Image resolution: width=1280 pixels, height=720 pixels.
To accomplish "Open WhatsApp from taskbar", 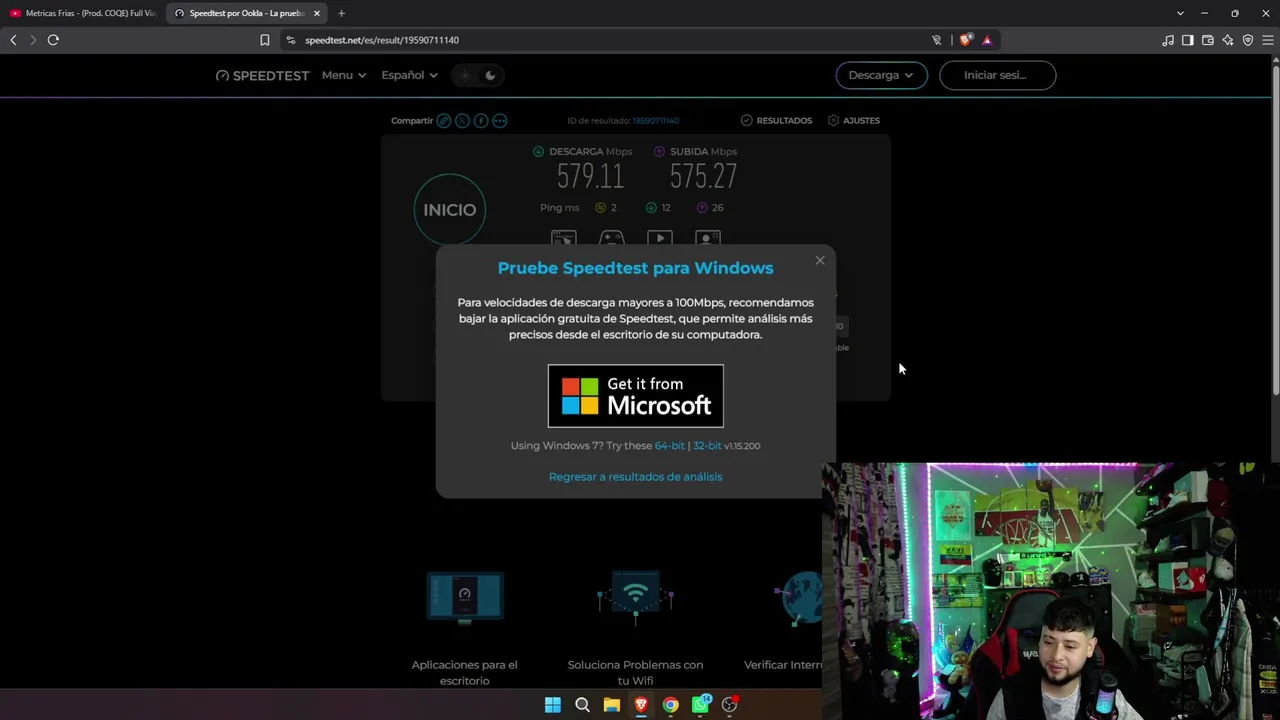I will [701, 705].
